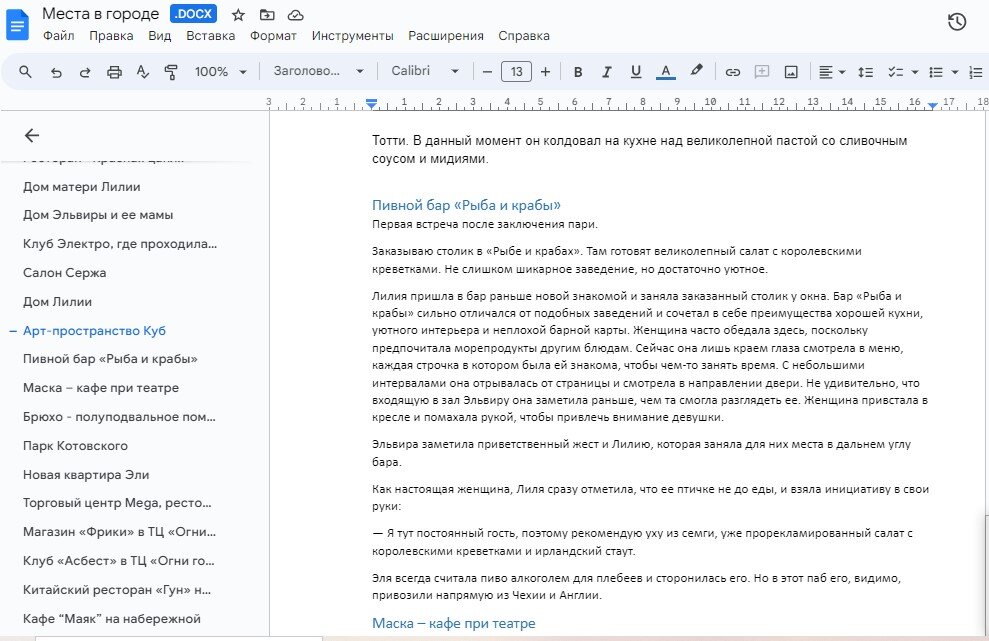Insert a bulleted list
This screenshot has height=641, width=989.
(936, 72)
